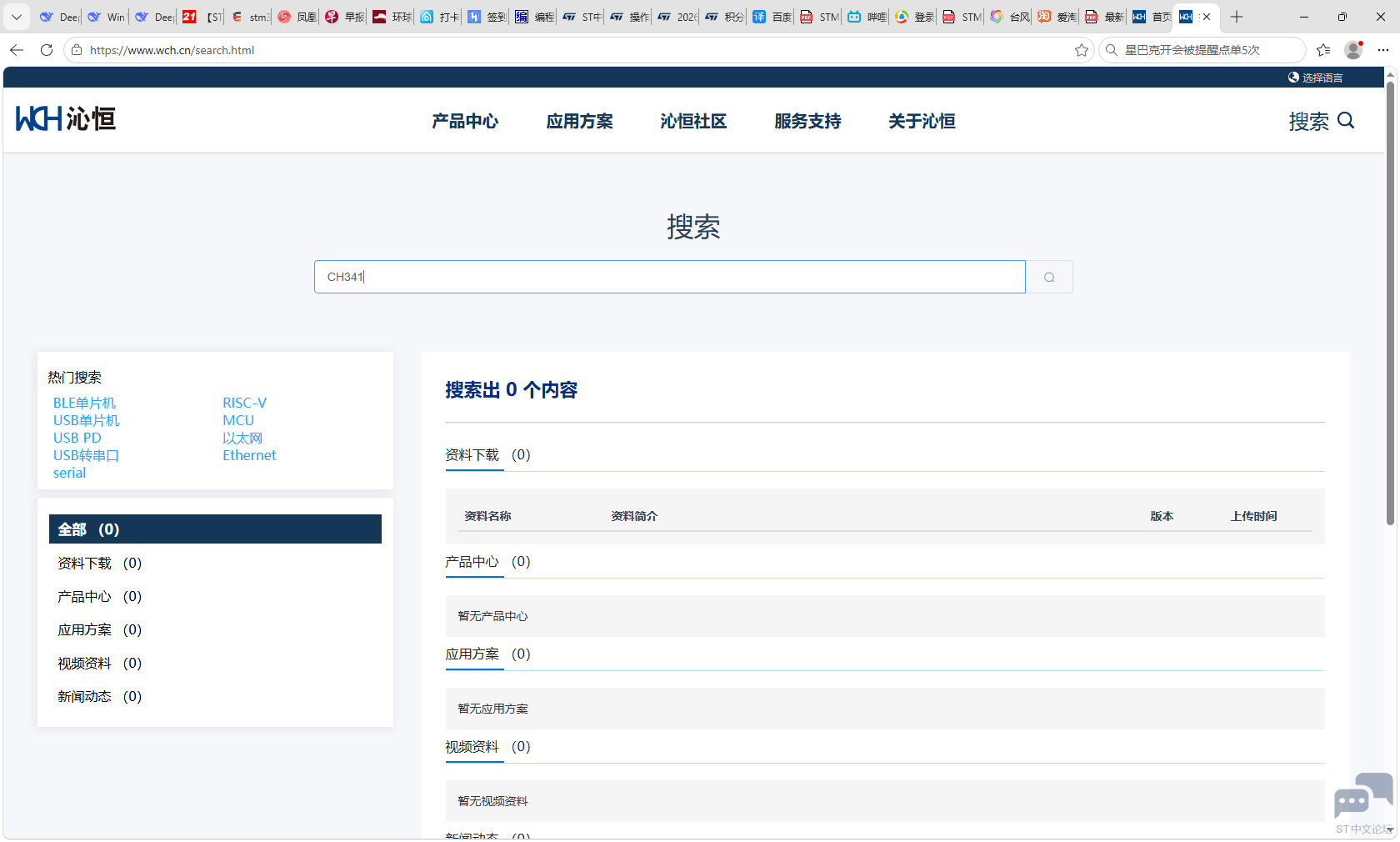The height and width of the screenshot is (842, 1400).
Task: Open the 沁恒社区 navigation menu
Action: point(693,122)
